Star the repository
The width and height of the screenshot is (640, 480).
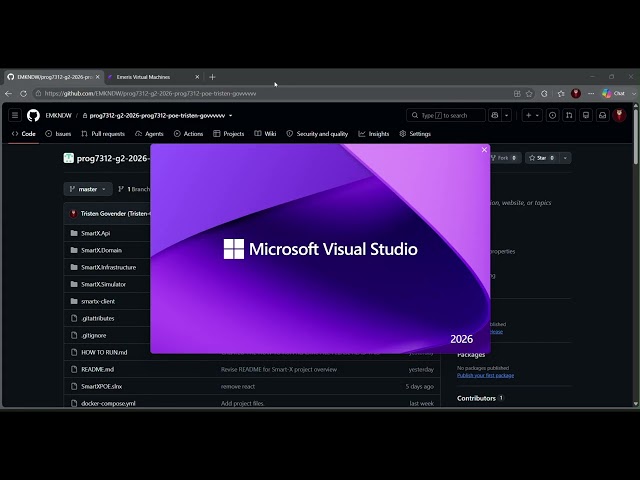click(542, 158)
